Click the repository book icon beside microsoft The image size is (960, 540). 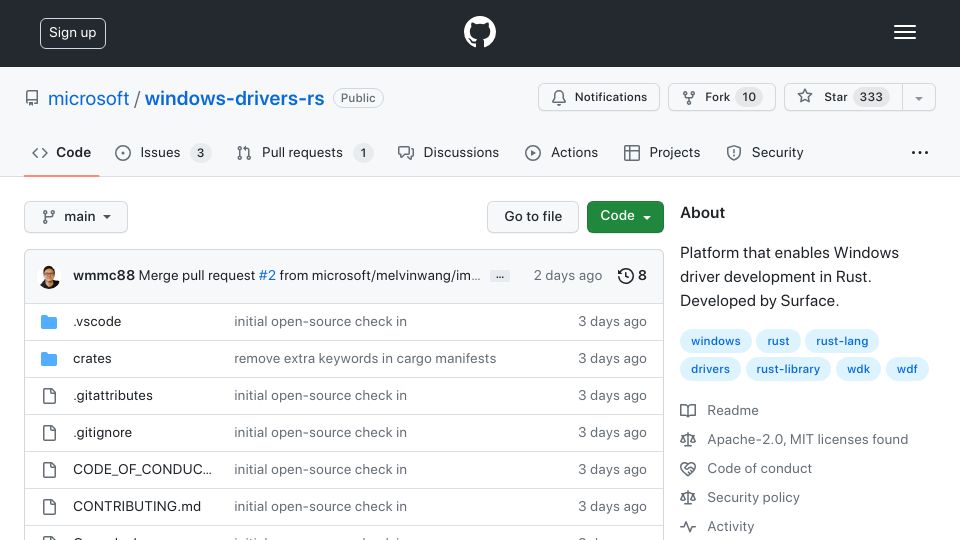[32, 98]
